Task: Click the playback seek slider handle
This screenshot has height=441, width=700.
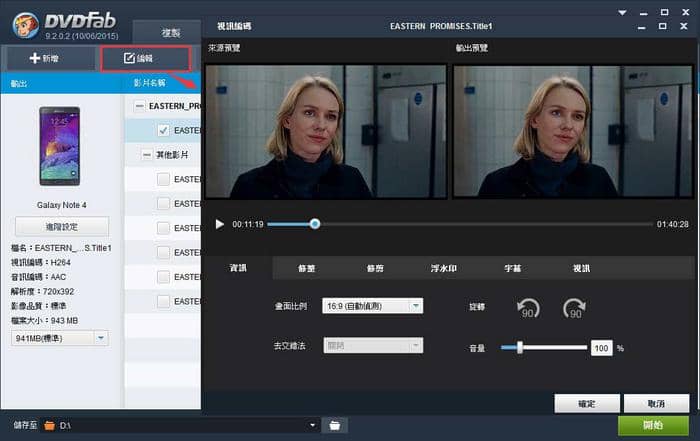Action: pyautogui.click(x=315, y=224)
